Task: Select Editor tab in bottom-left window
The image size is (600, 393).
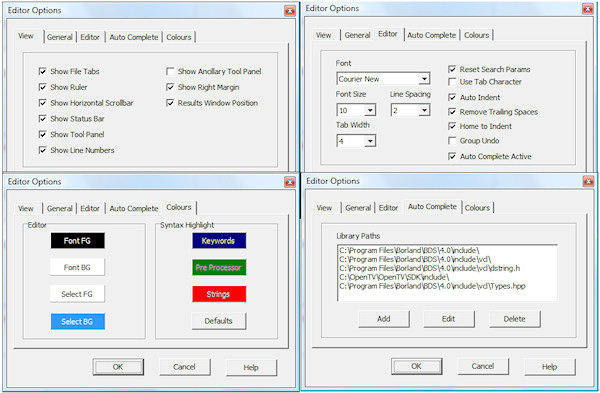Action: (90, 209)
